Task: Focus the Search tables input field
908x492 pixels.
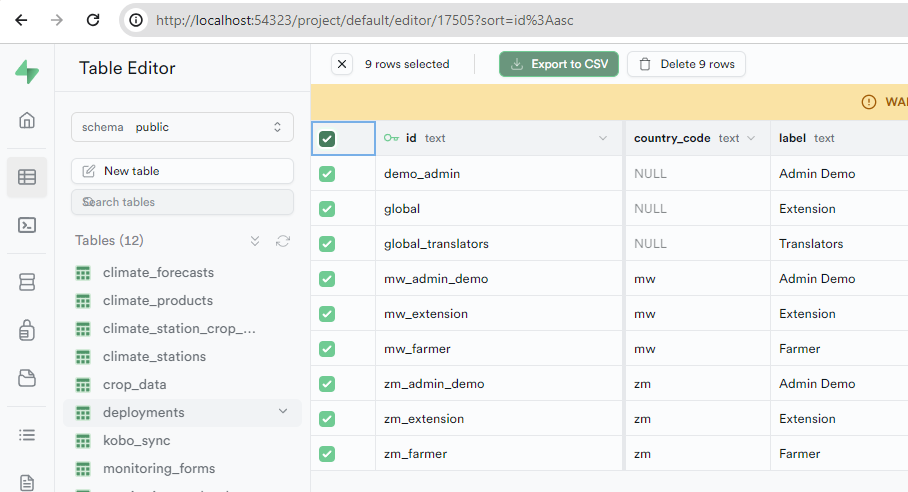Action: [182, 202]
